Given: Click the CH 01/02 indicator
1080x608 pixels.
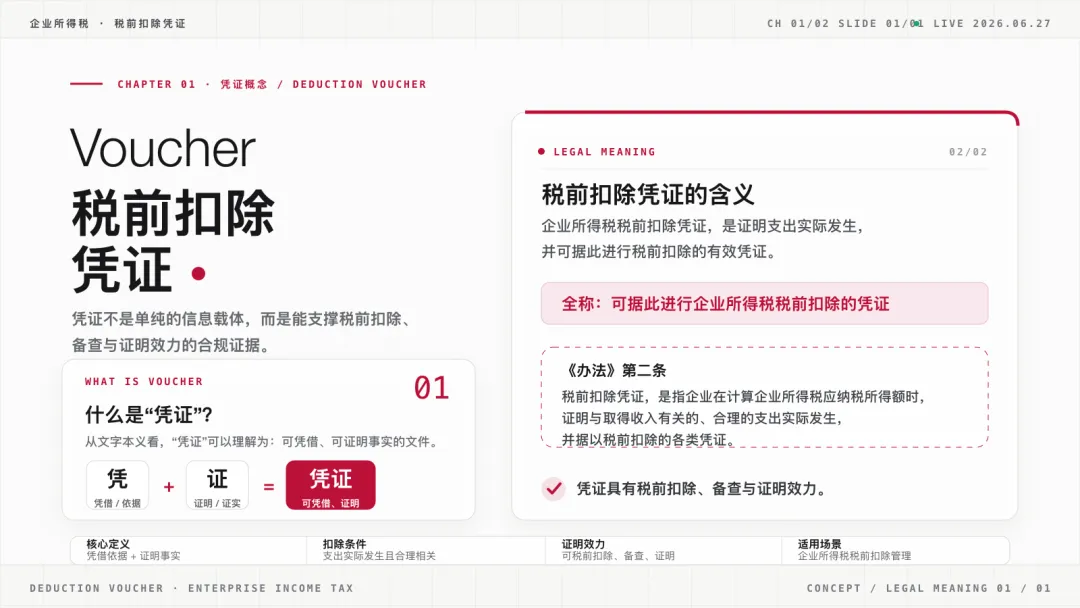Looking at the screenshot, I should [x=798, y=23].
